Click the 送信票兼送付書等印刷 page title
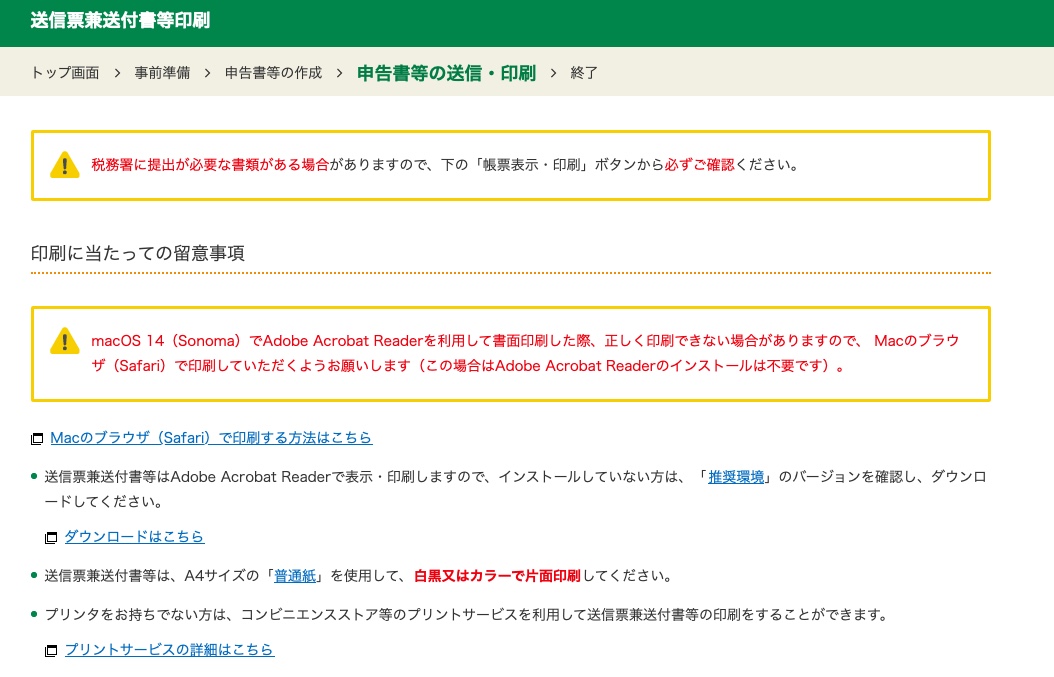 [x=120, y=20]
